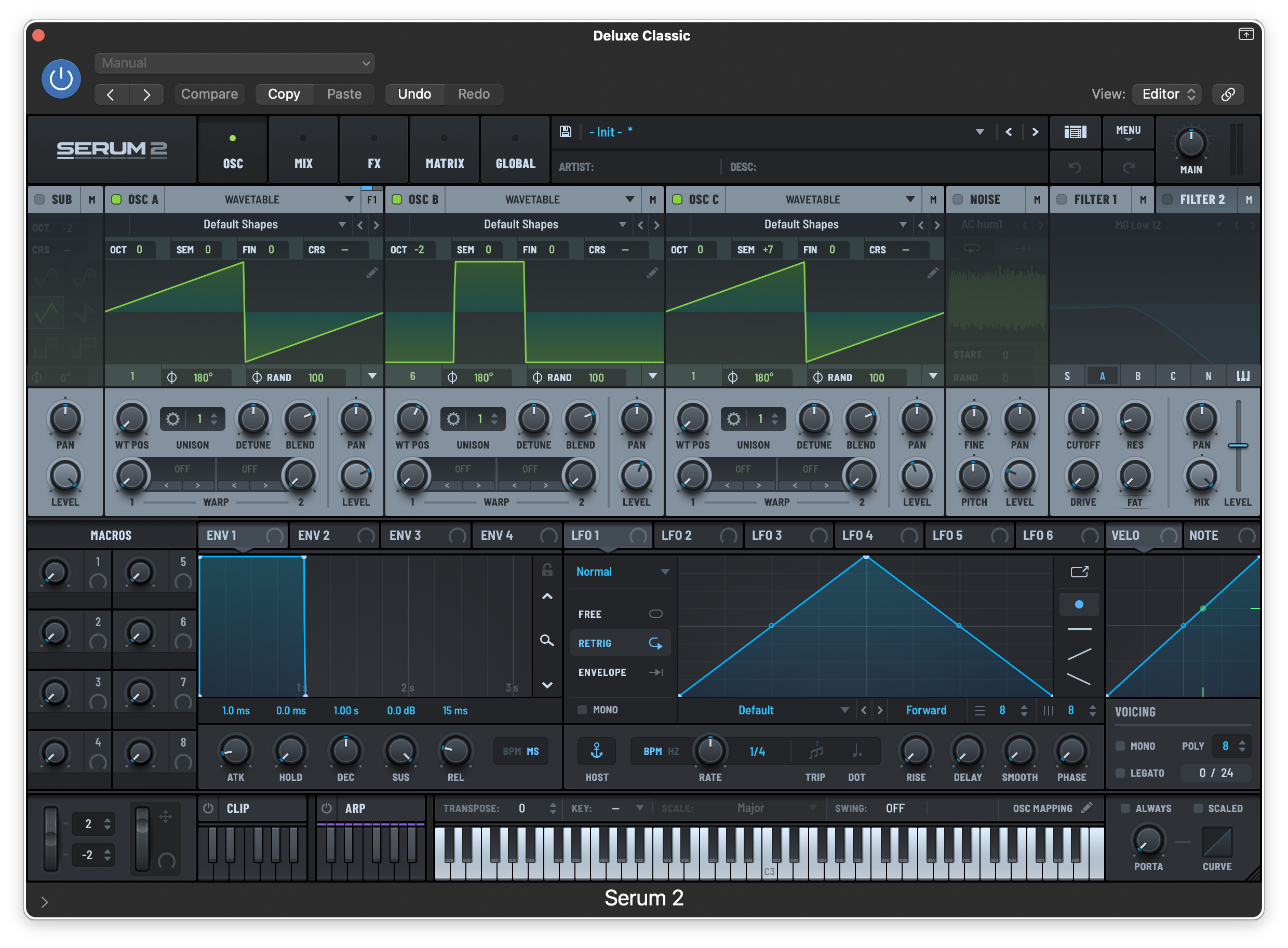This screenshot has height=948, width=1288.
Task: Click the MAIN volume knob
Action: pos(1191,143)
